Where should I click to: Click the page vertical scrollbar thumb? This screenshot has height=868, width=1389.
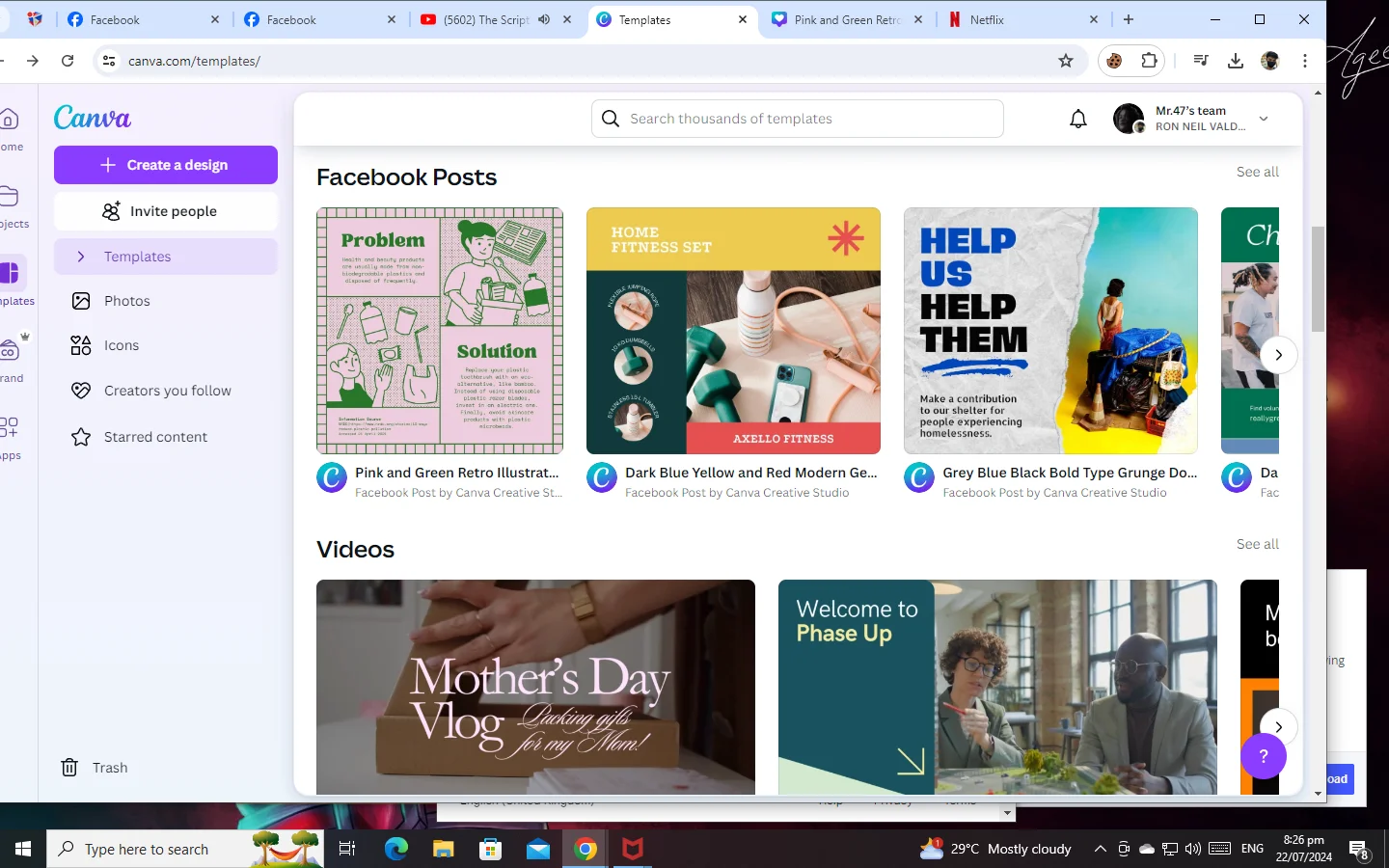(1318, 280)
